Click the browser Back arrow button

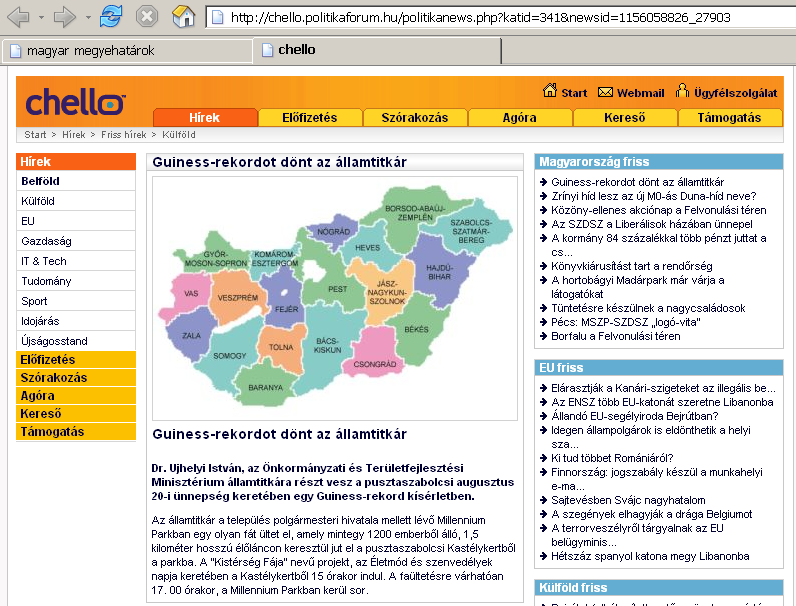click(19, 17)
